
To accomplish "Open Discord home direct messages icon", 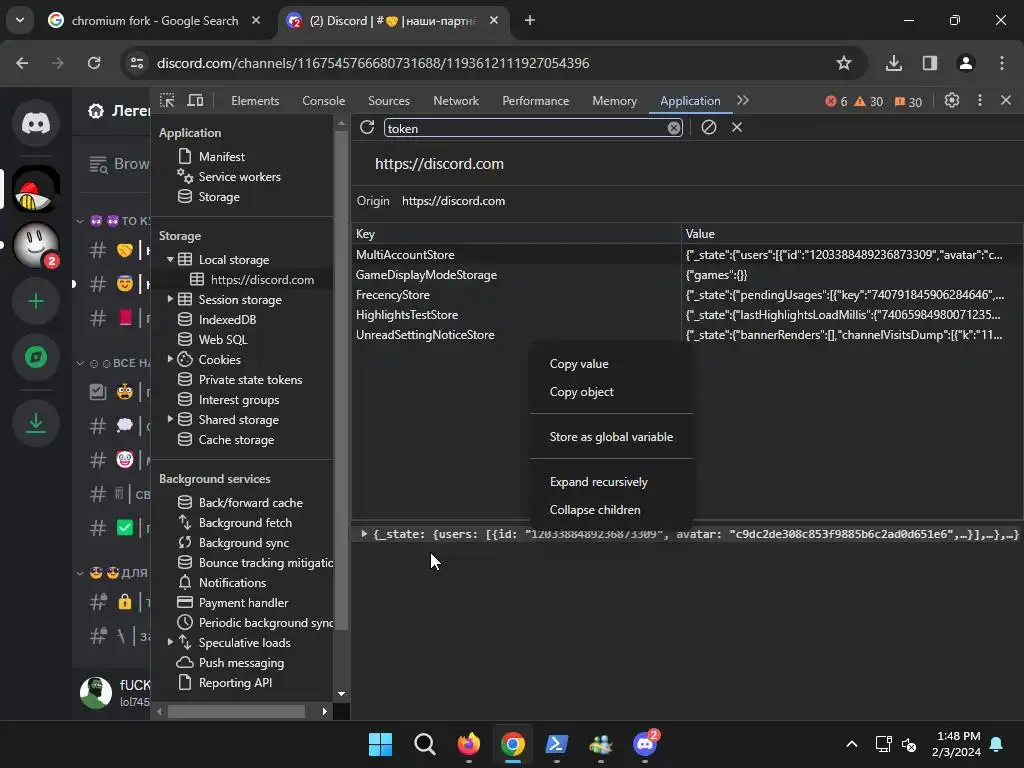I will 36,123.
